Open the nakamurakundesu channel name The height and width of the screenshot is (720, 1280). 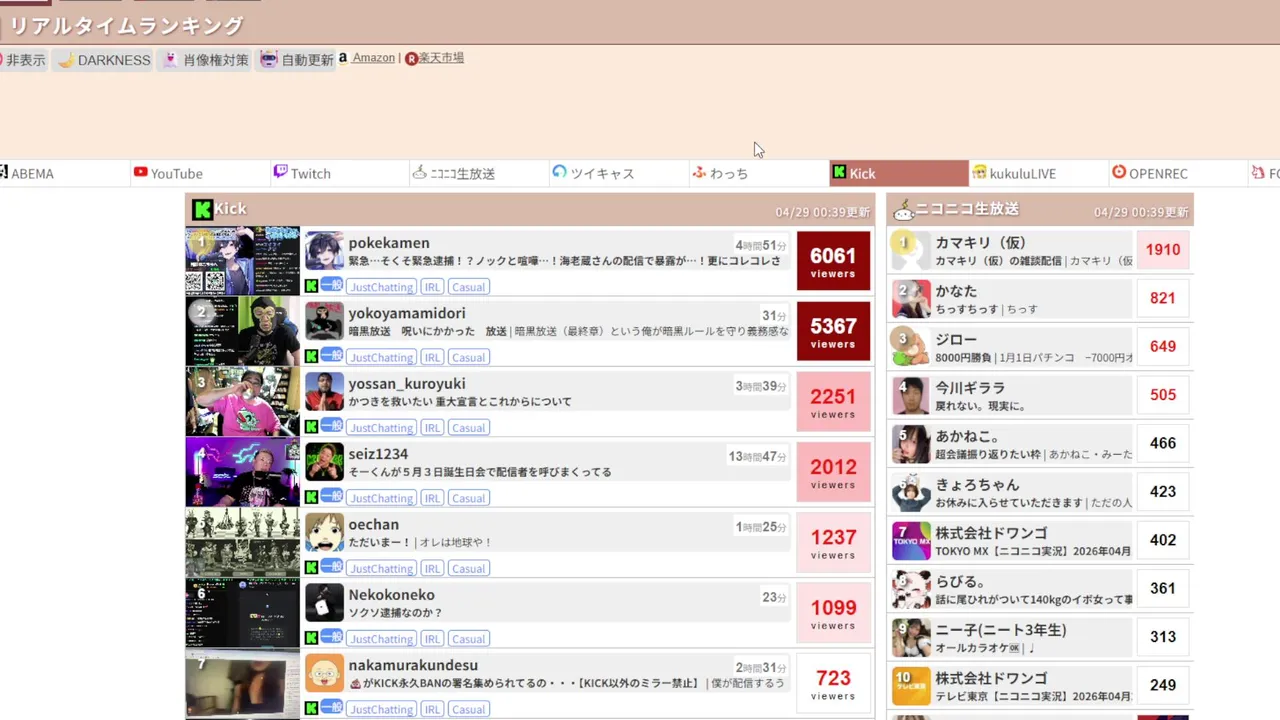tap(413, 665)
